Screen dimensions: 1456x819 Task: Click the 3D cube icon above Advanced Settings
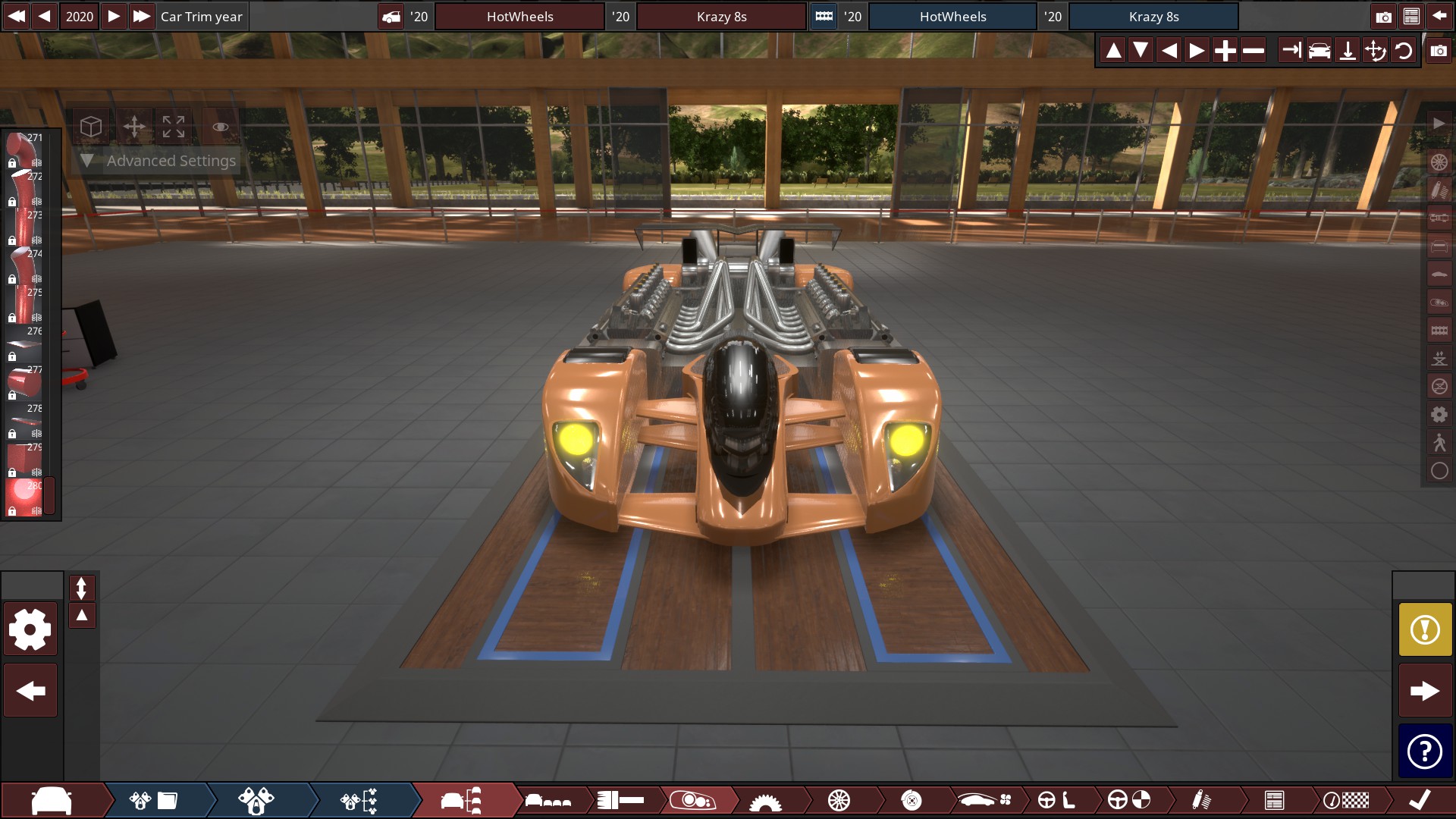pos(91,126)
